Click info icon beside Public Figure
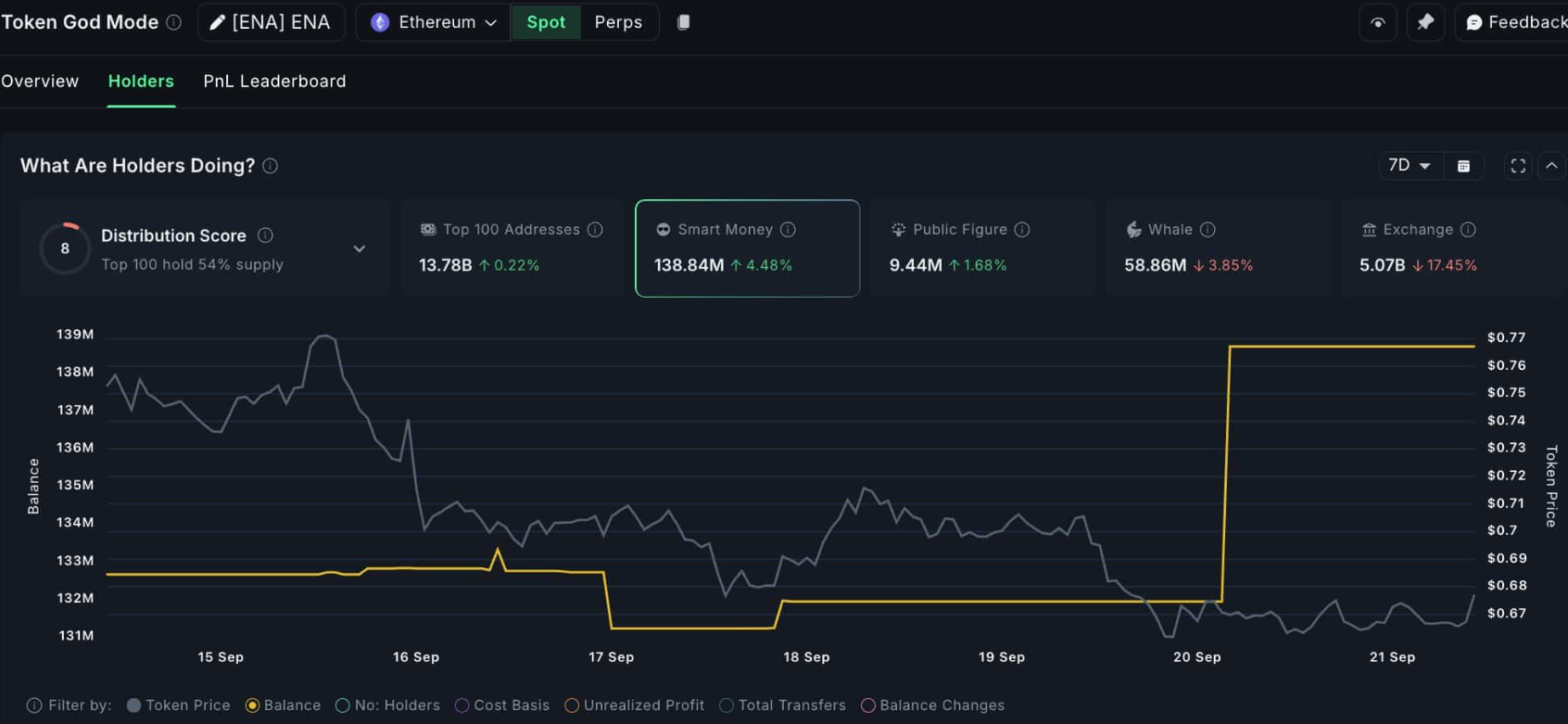Image resolution: width=1568 pixels, height=724 pixels. point(1022,229)
